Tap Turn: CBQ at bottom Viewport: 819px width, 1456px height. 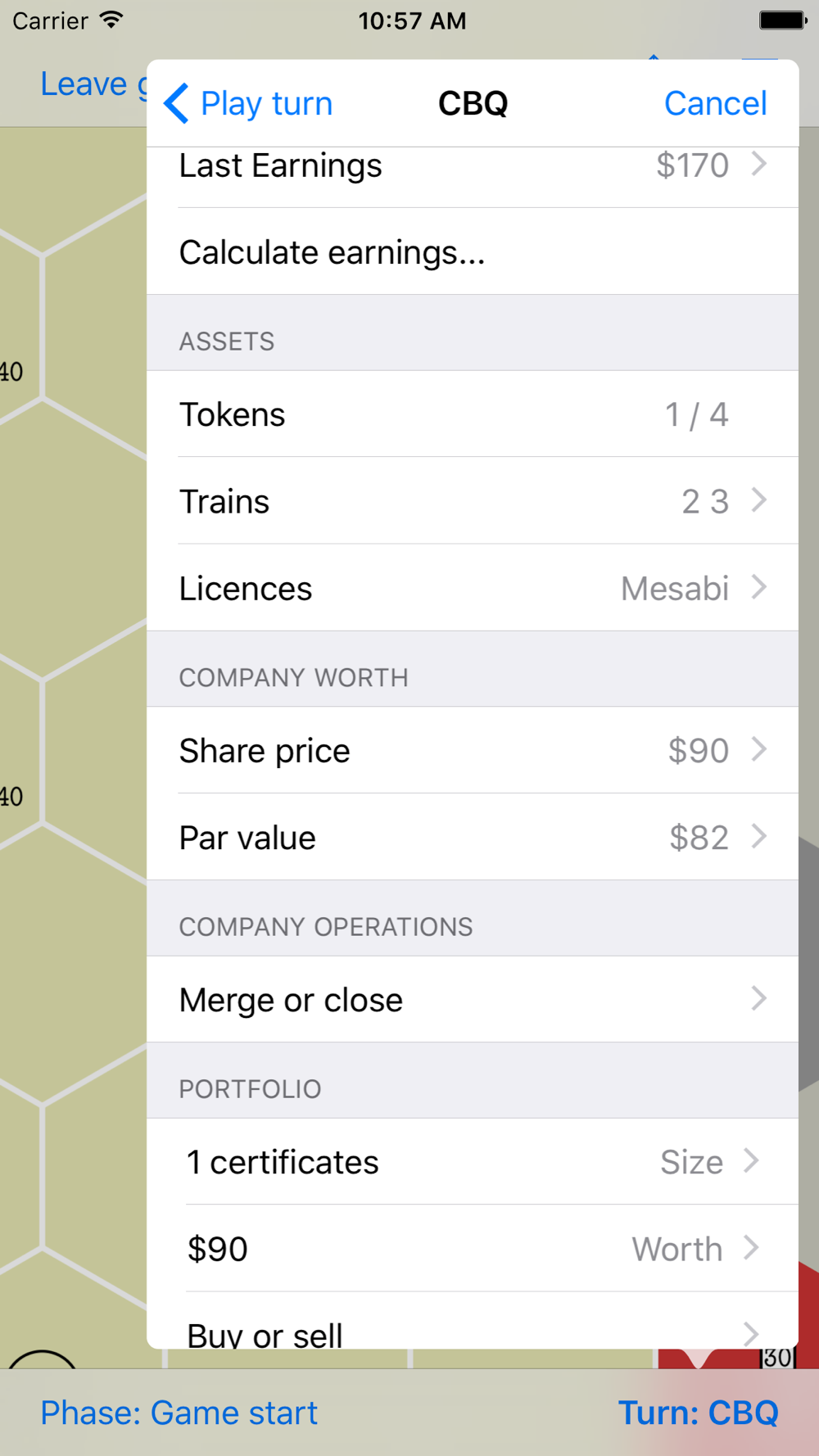point(698,1413)
